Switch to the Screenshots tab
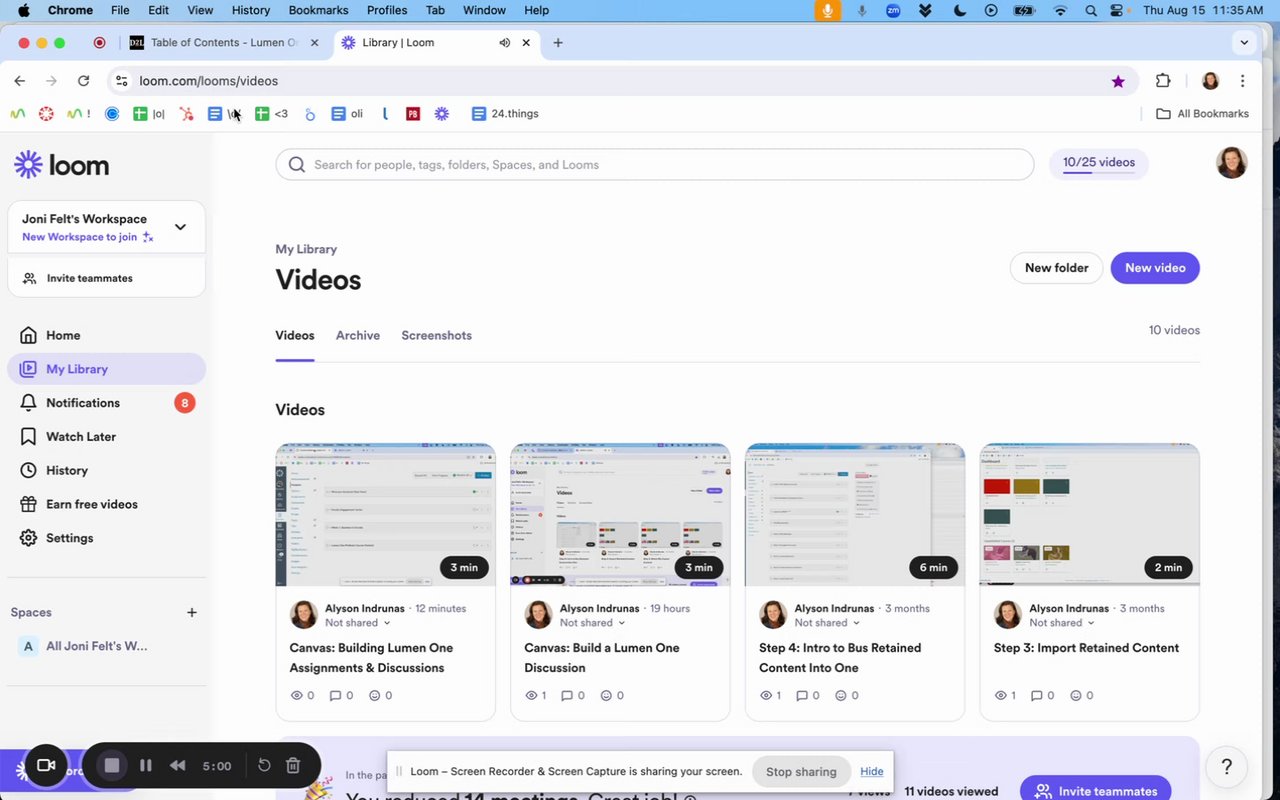This screenshot has width=1280, height=800. pyautogui.click(x=436, y=335)
